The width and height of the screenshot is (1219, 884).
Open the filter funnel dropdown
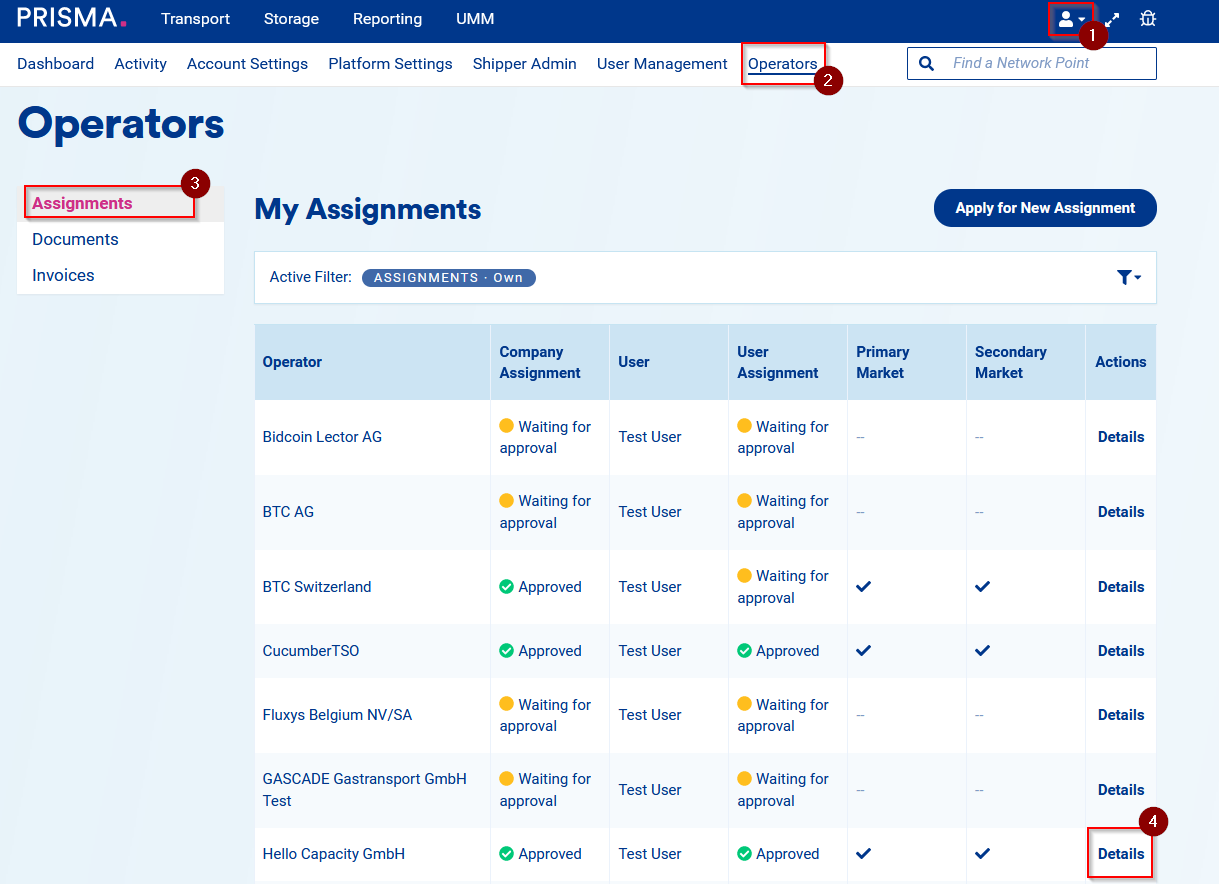[x=1128, y=278]
